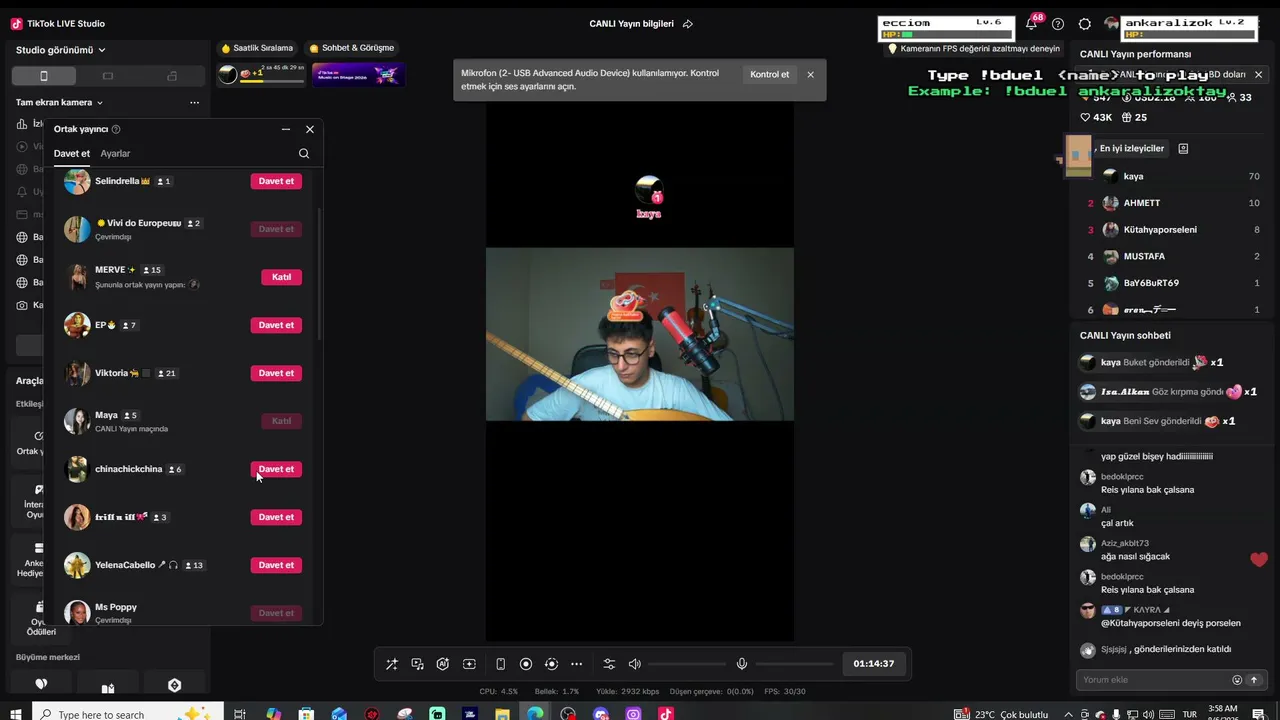Invite YelenaCabello with Davet et
This screenshot has height=720, width=1280.
(x=276, y=565)
